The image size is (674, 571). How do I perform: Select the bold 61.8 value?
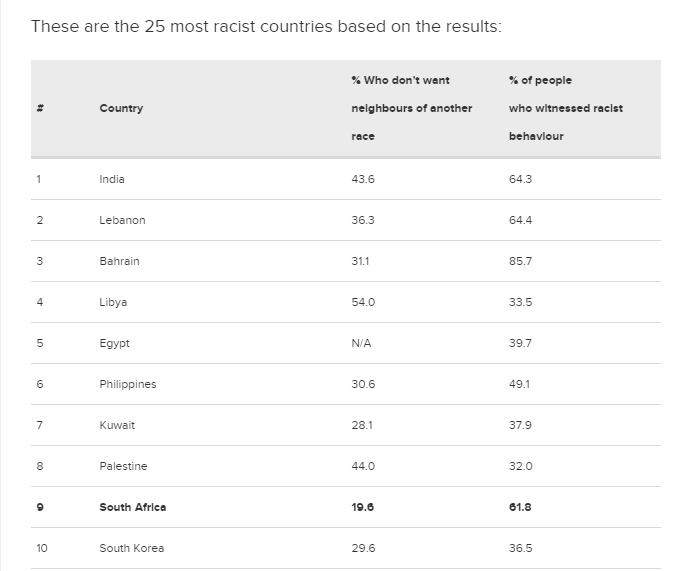click(x=520, y=507)
